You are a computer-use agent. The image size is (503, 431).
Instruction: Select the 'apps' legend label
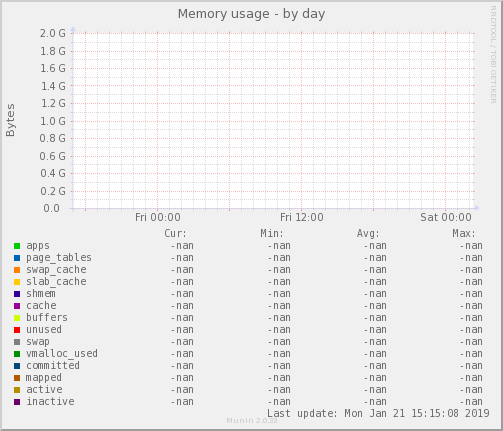tap(38, 246)
